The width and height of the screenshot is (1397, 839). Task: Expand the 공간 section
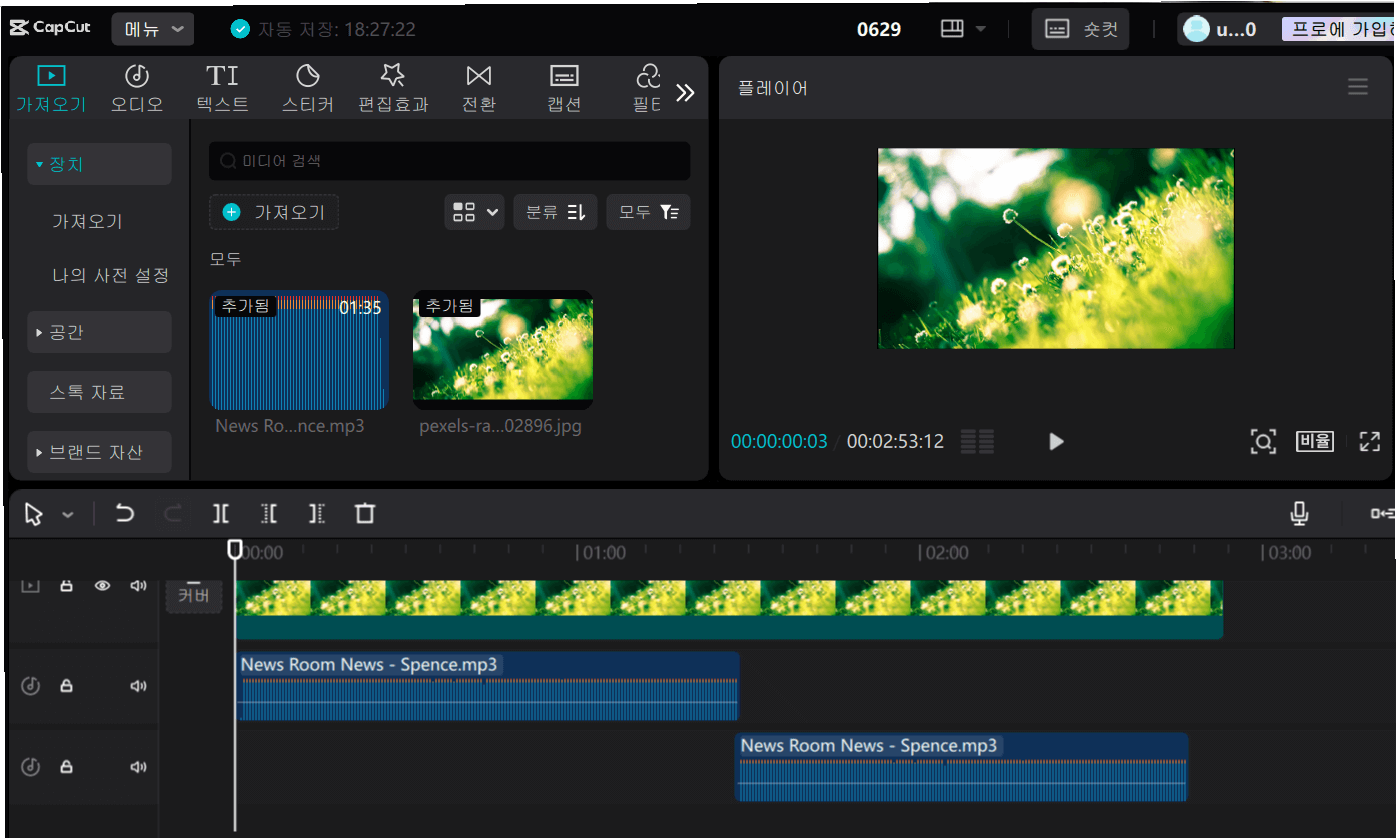pos(99,332)
